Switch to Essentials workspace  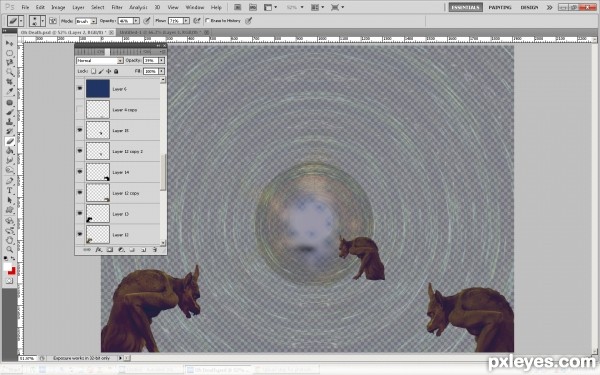465,7
